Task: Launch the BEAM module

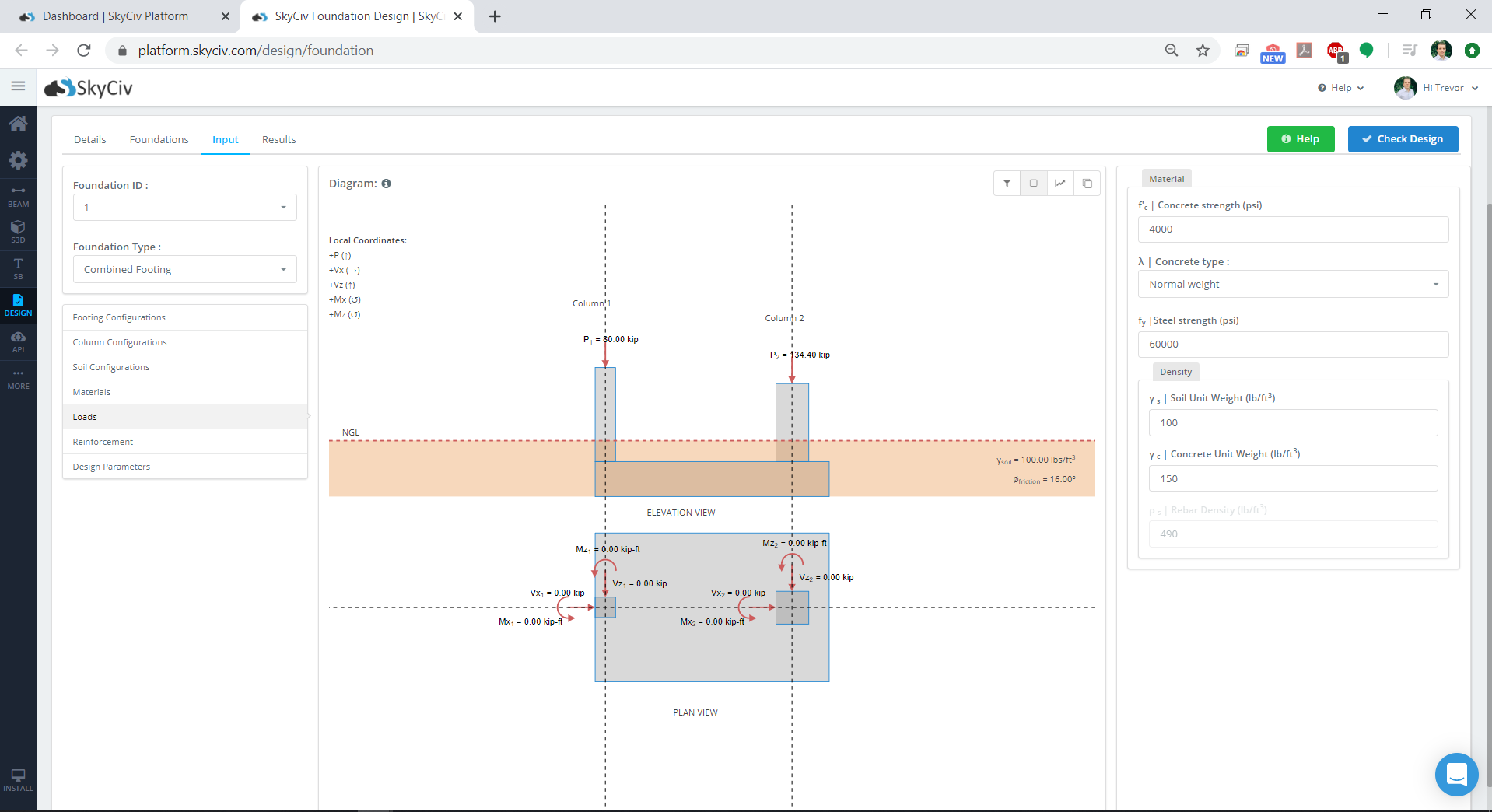Action: (x=18, y=196)
